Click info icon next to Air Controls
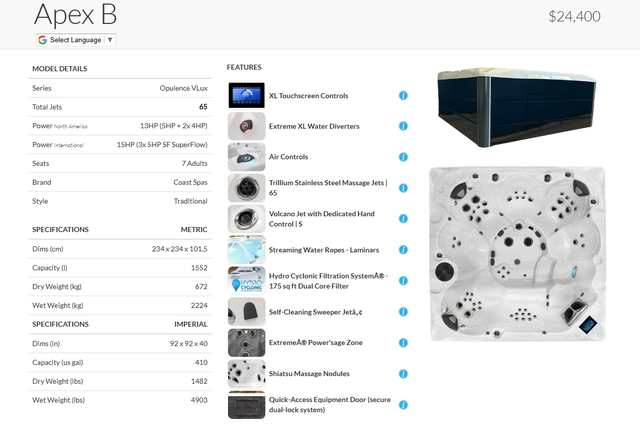 [x=403, y=157]
